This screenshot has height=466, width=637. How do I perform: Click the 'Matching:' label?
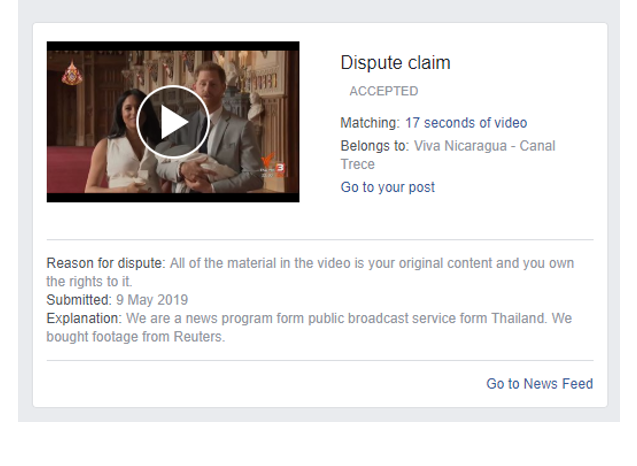[370, 123]
